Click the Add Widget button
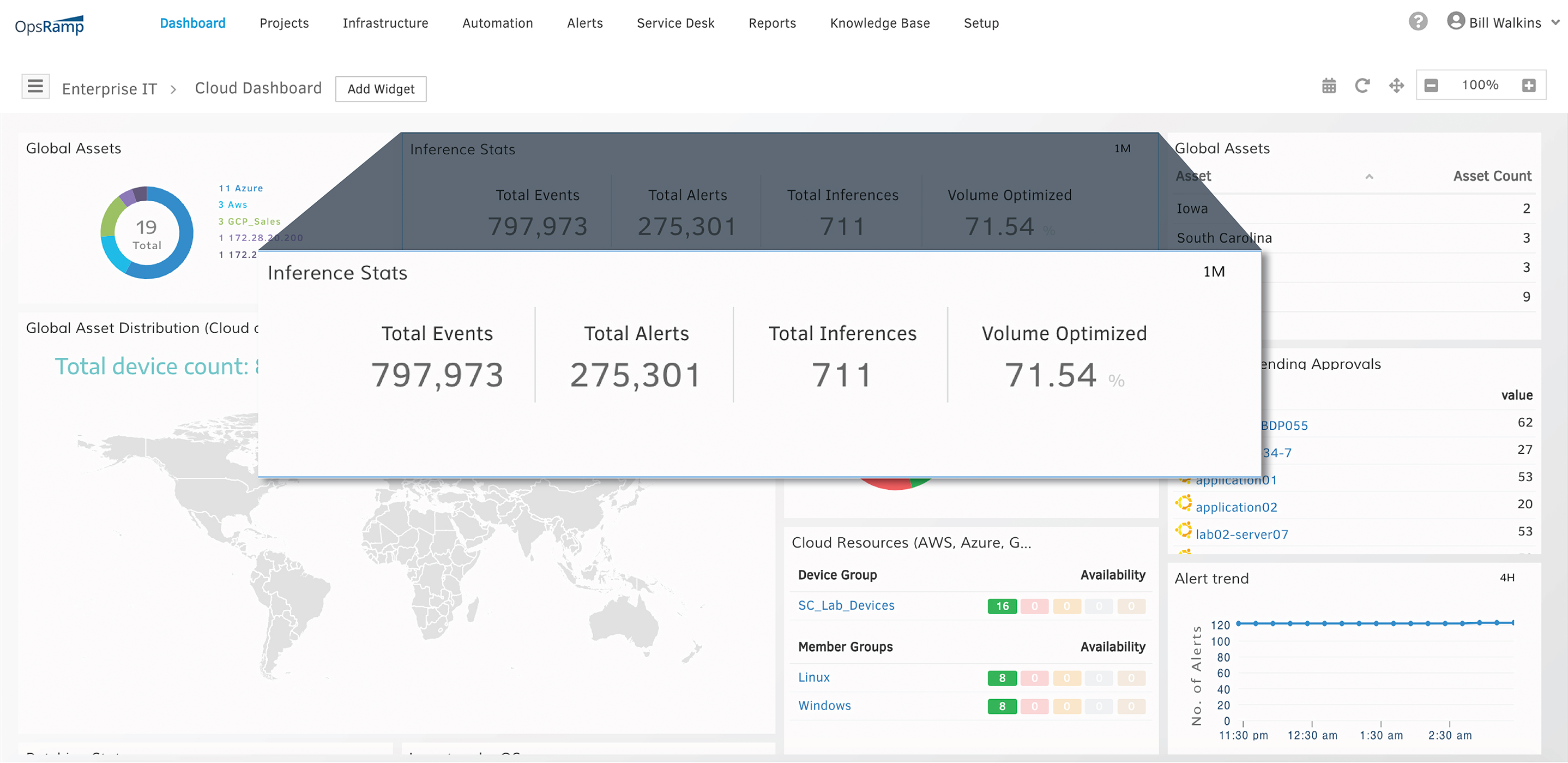The image size is (1568, 763). [380, 88]
